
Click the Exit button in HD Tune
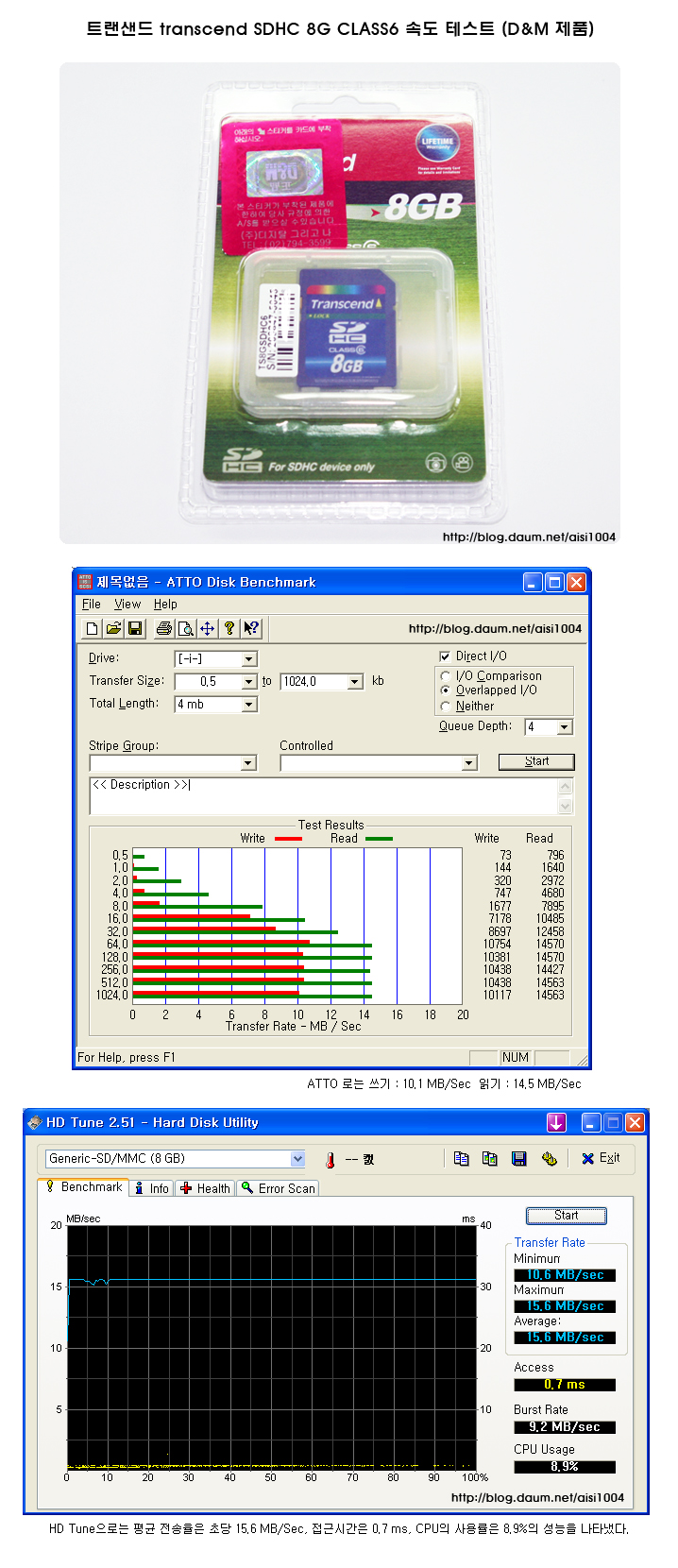coord(601,1158)
